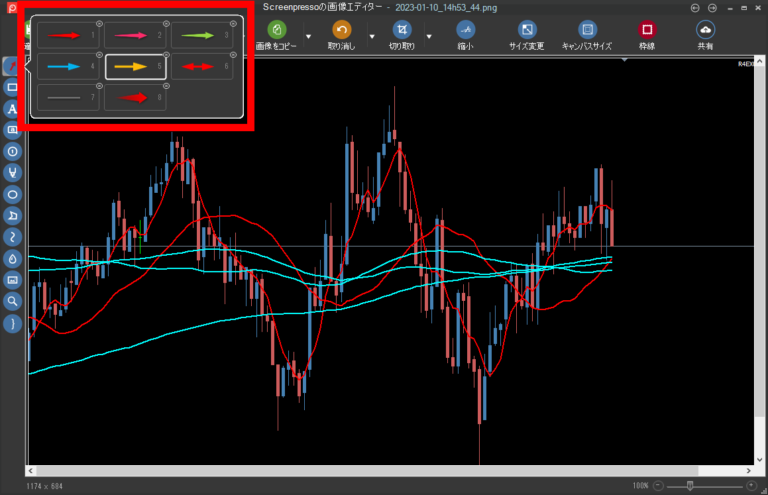Select the ellipse tool in left sidebar

click(x=13, y=194)
